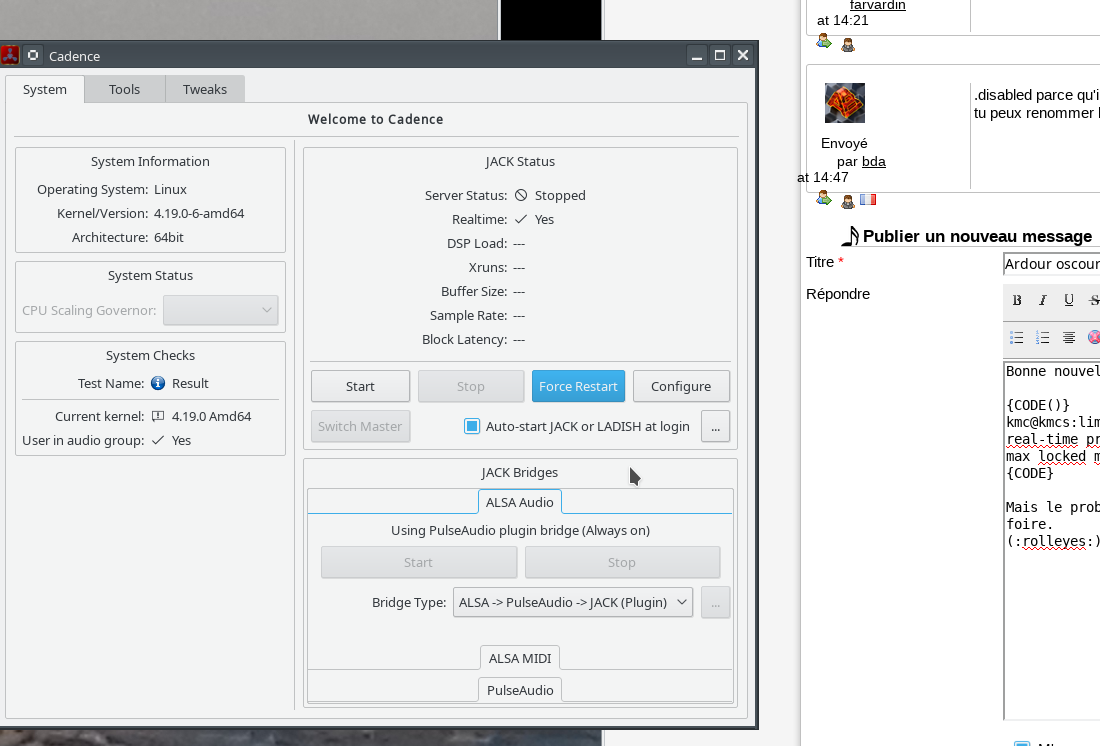
Task: Click the user-with-arrow icon under farvardin's post
Action: (x=824, y=42)
